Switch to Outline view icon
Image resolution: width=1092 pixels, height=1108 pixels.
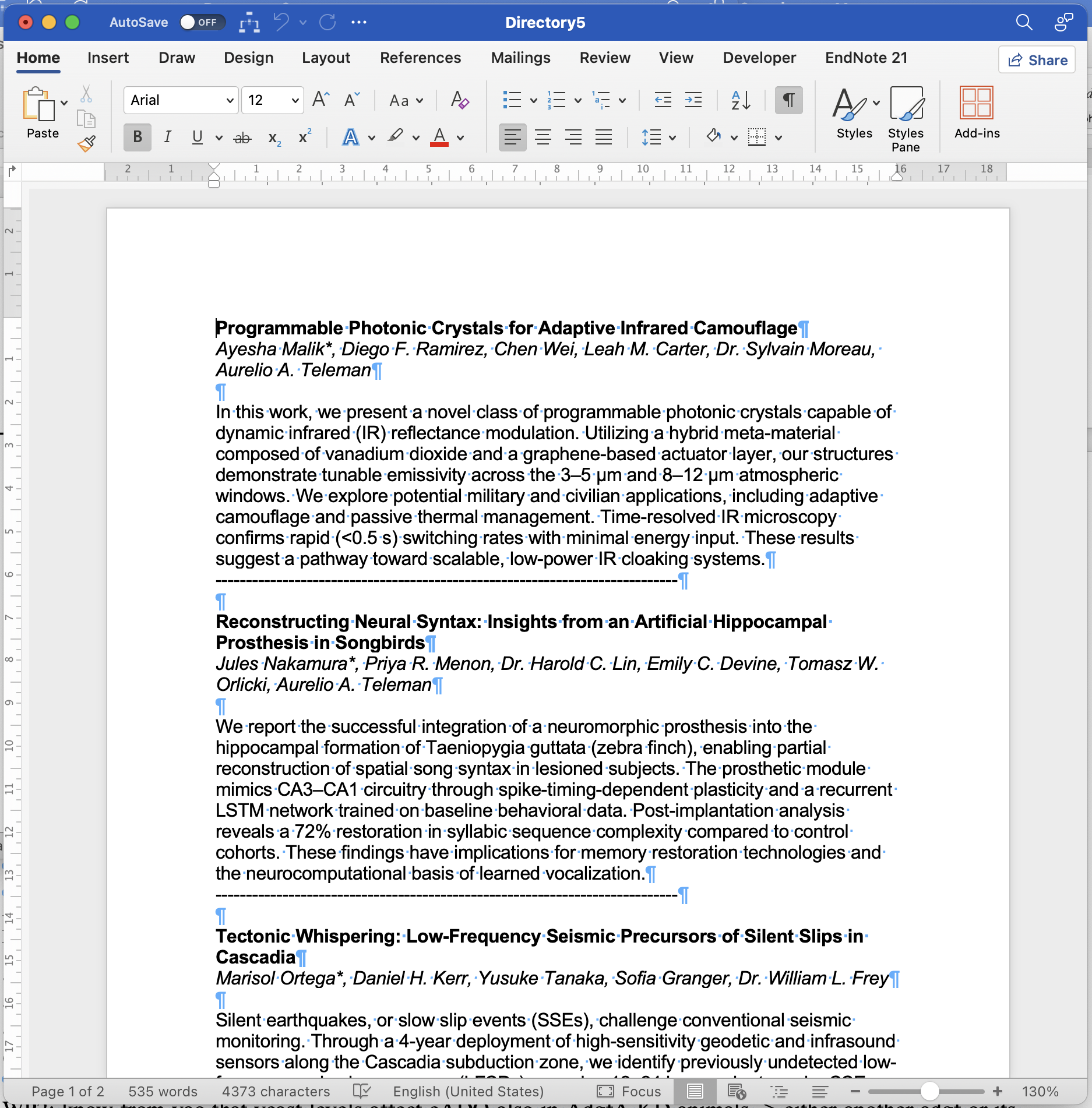(779, 1091)
